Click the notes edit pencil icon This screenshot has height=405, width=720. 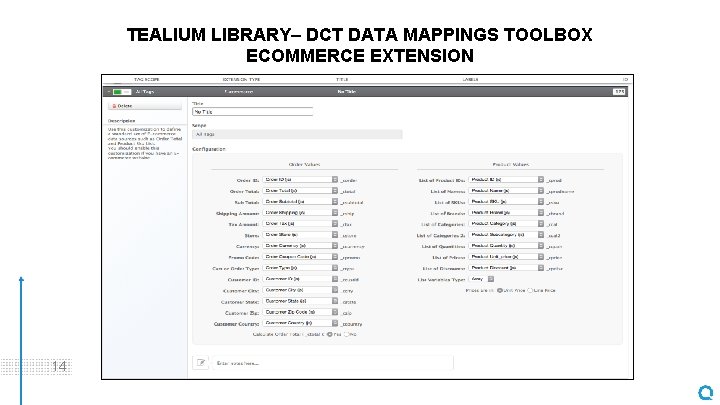click(x=201, y=363)
